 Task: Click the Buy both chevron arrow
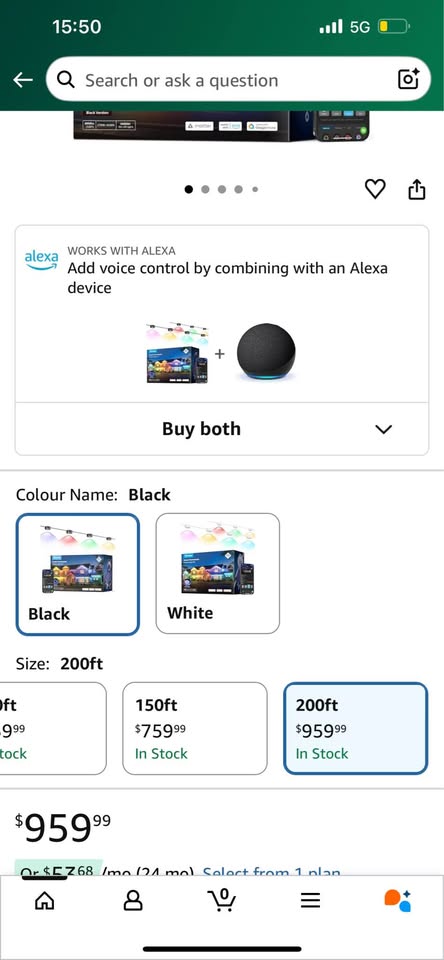[383, 429]
